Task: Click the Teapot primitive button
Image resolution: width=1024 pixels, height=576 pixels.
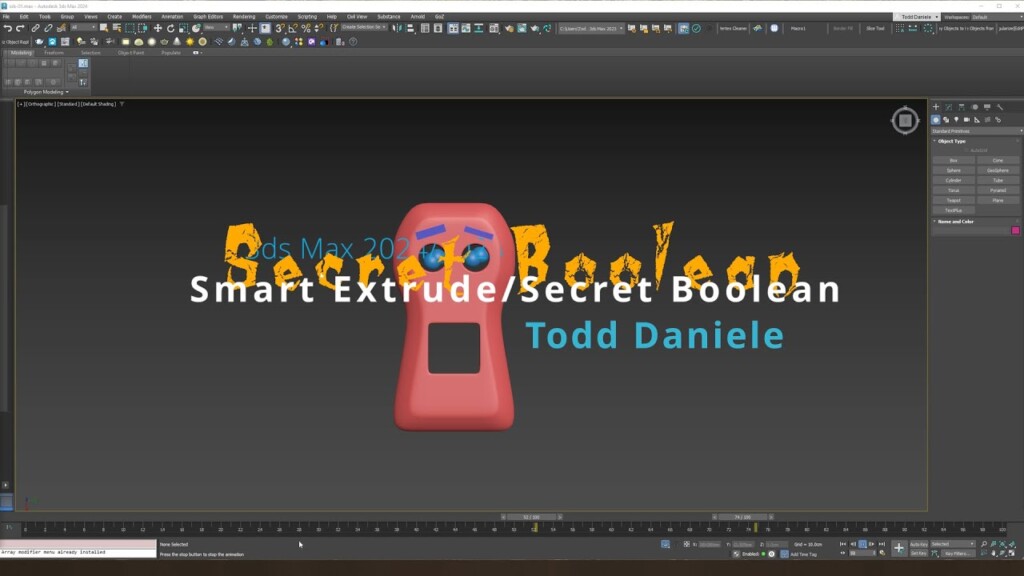Action: point(952,200)
